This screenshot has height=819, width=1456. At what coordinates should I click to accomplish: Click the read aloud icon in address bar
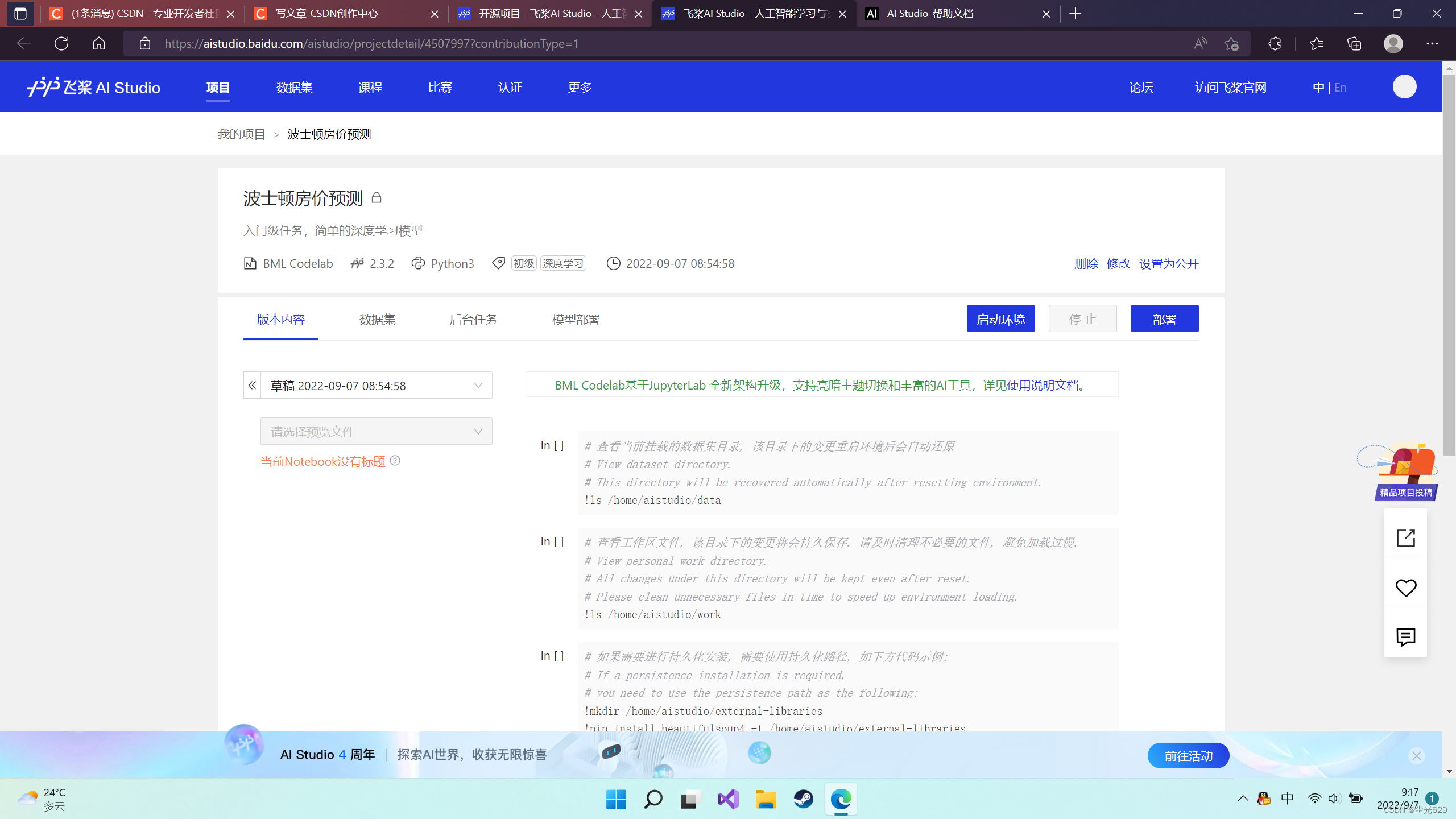coord(1200,43)
